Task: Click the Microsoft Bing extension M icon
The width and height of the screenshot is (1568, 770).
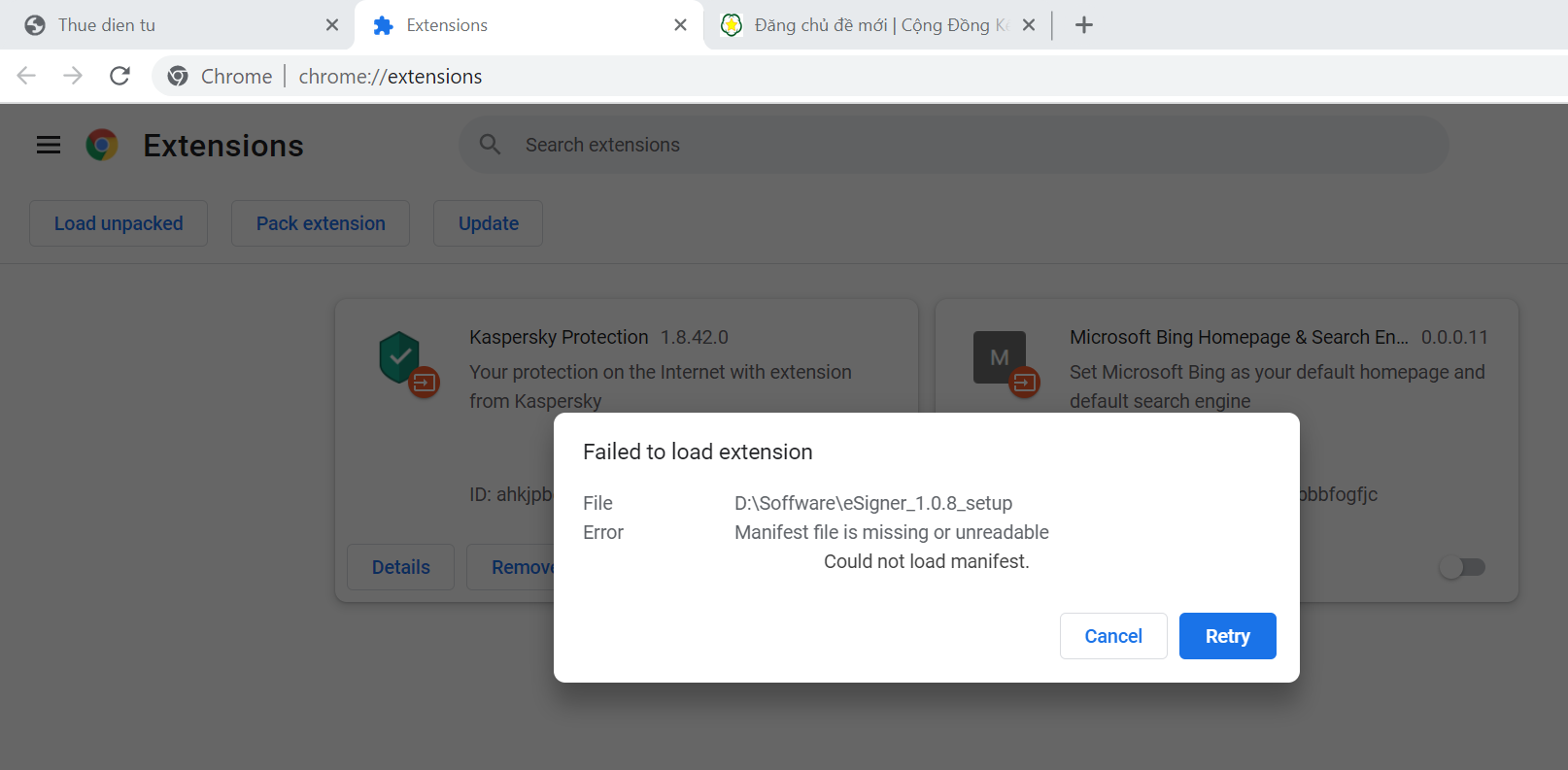Action: (999, 357)
